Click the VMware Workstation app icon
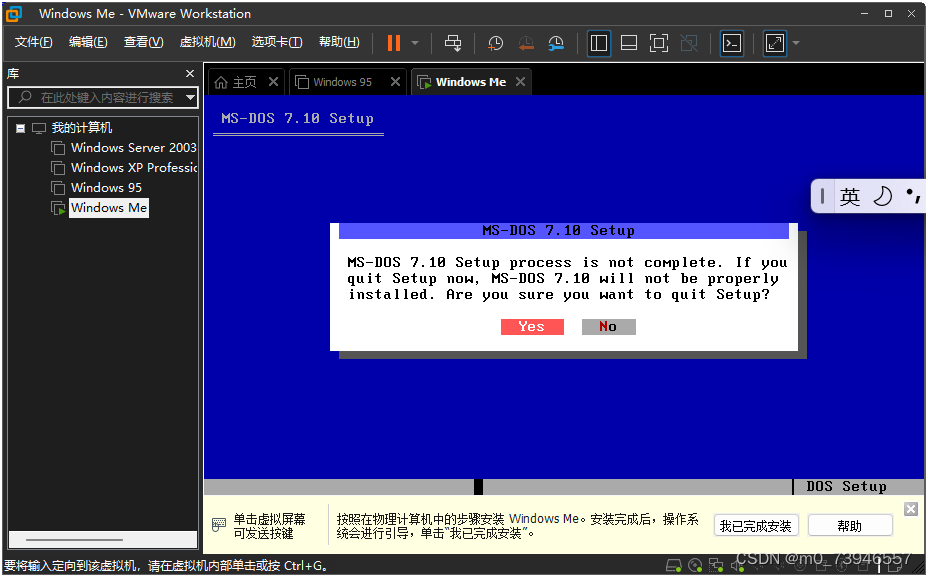This screenshot has width=928, height=577. point(14,14)
